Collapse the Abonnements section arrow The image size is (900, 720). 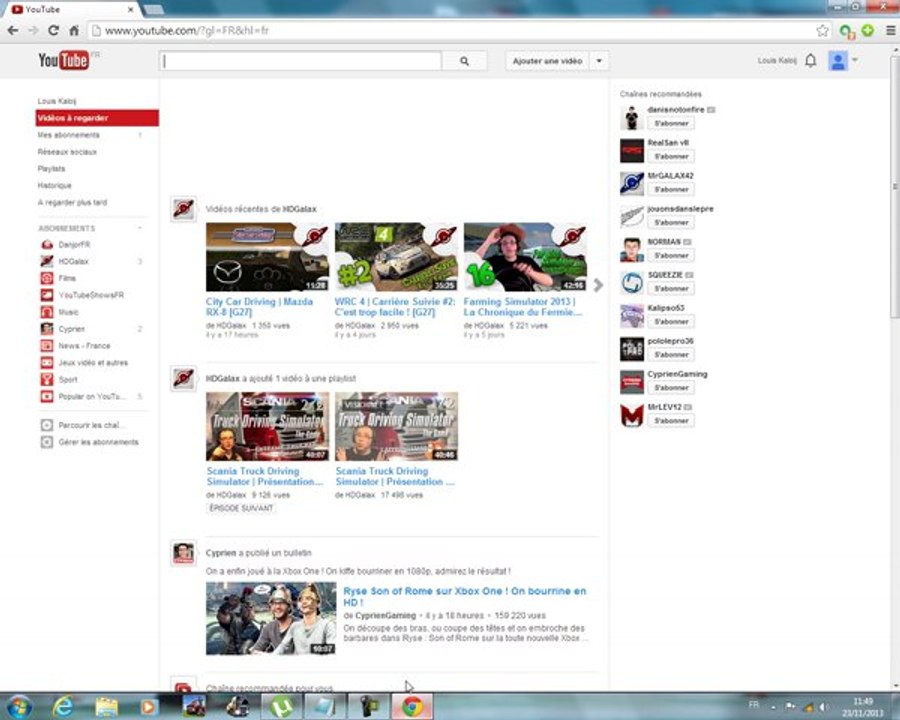[139, 228]
